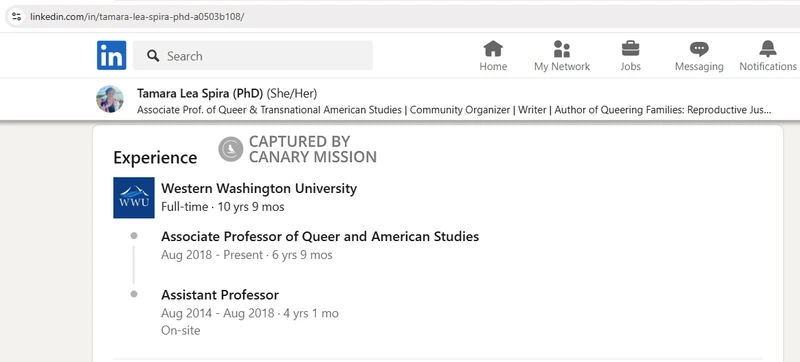This screenshot has width=800, height=362.
Task: Click the LinkedIn logo icon
Action: coord(111,55)
